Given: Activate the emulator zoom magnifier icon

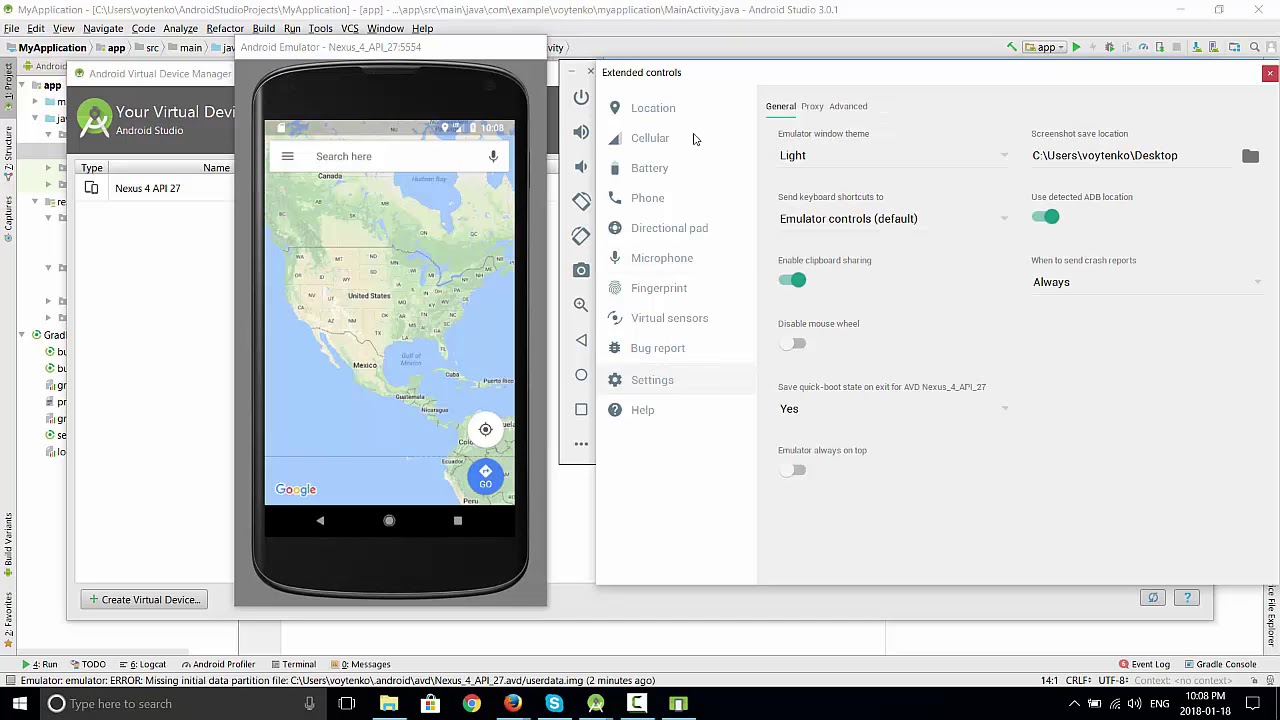Looking at the screenshot, I should coord(581,305).
